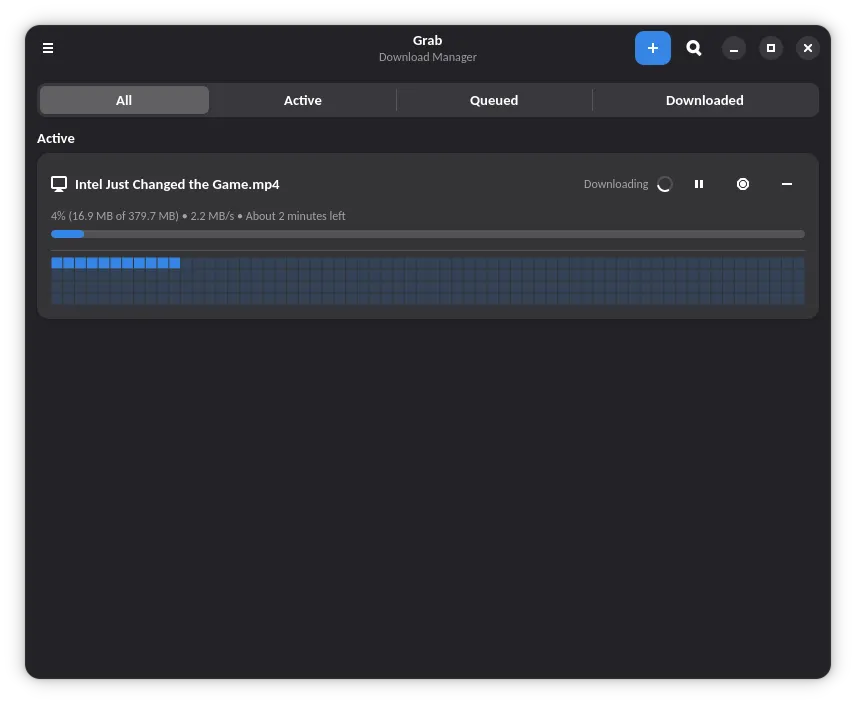856x704 pixels.
Task: Switch to the Downloaded tab
Action: [704, 100]
